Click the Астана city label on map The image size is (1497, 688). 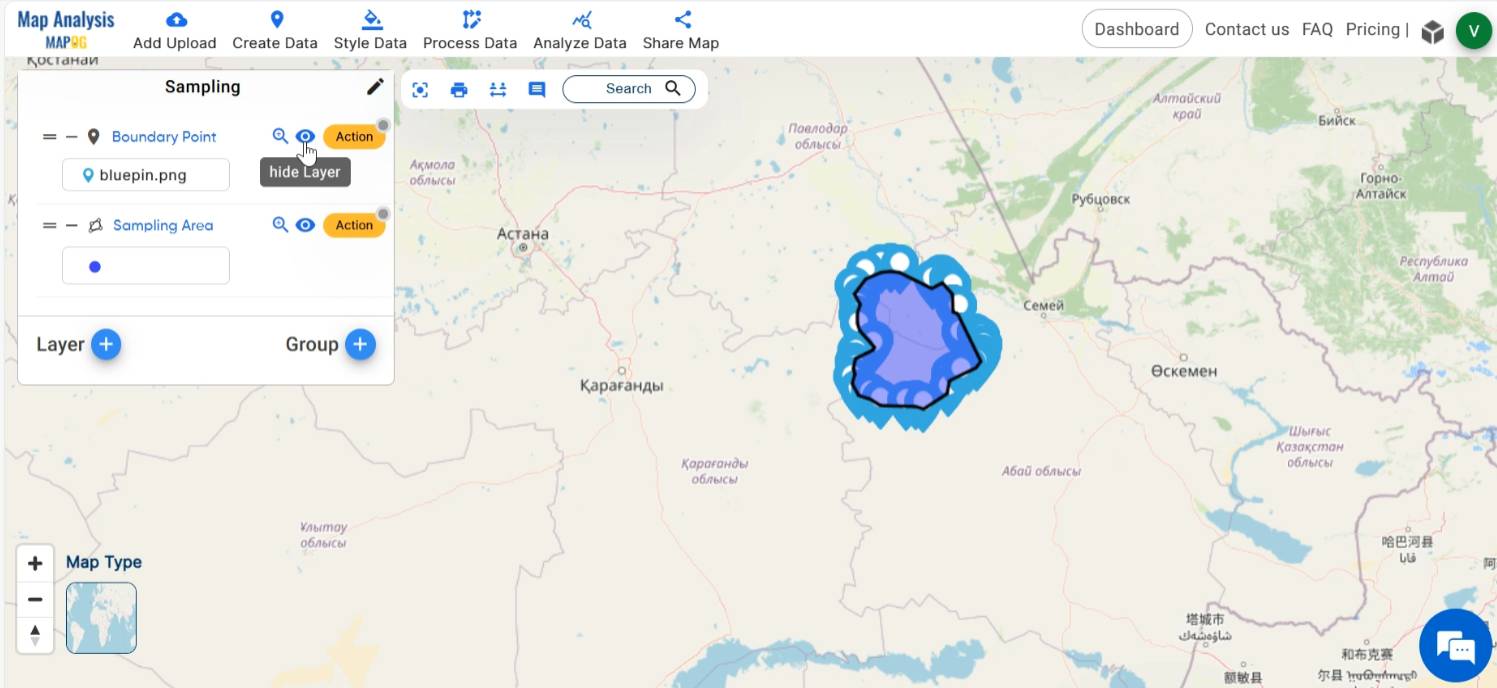coord(523,234)
